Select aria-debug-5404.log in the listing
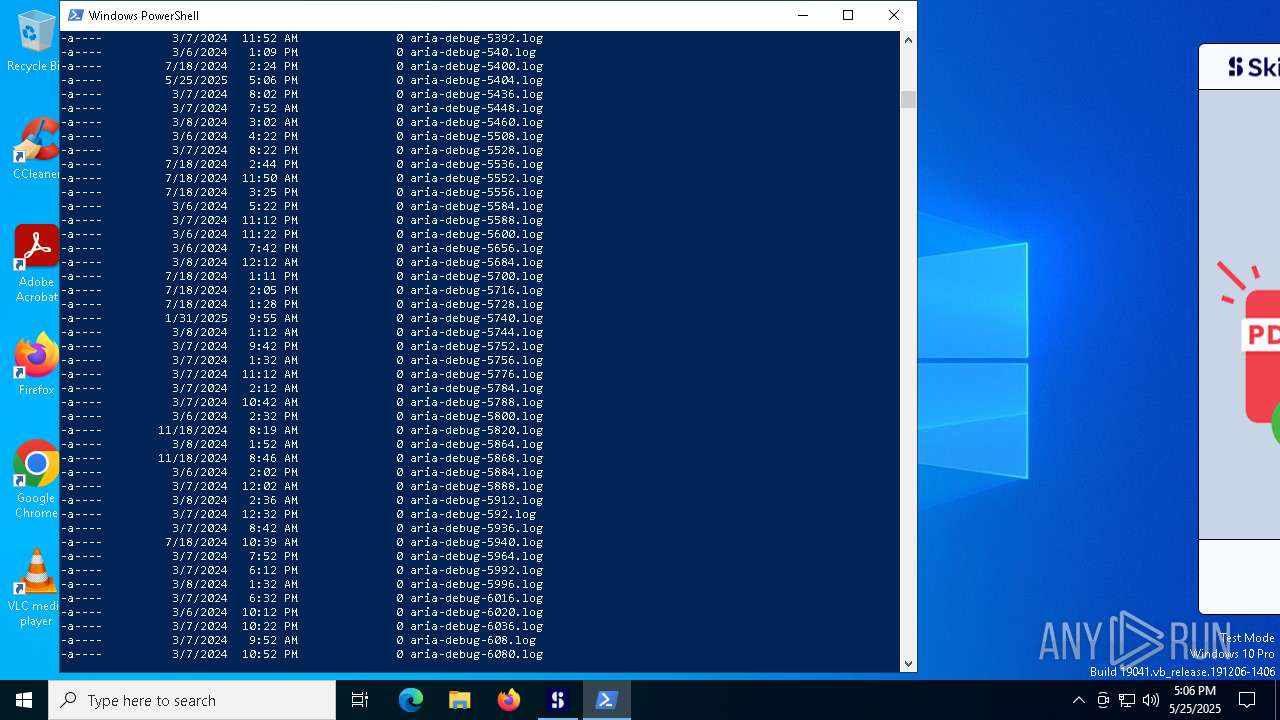Image resolution: width=1280 pixels, height=720 pixels. click(476, 80)
